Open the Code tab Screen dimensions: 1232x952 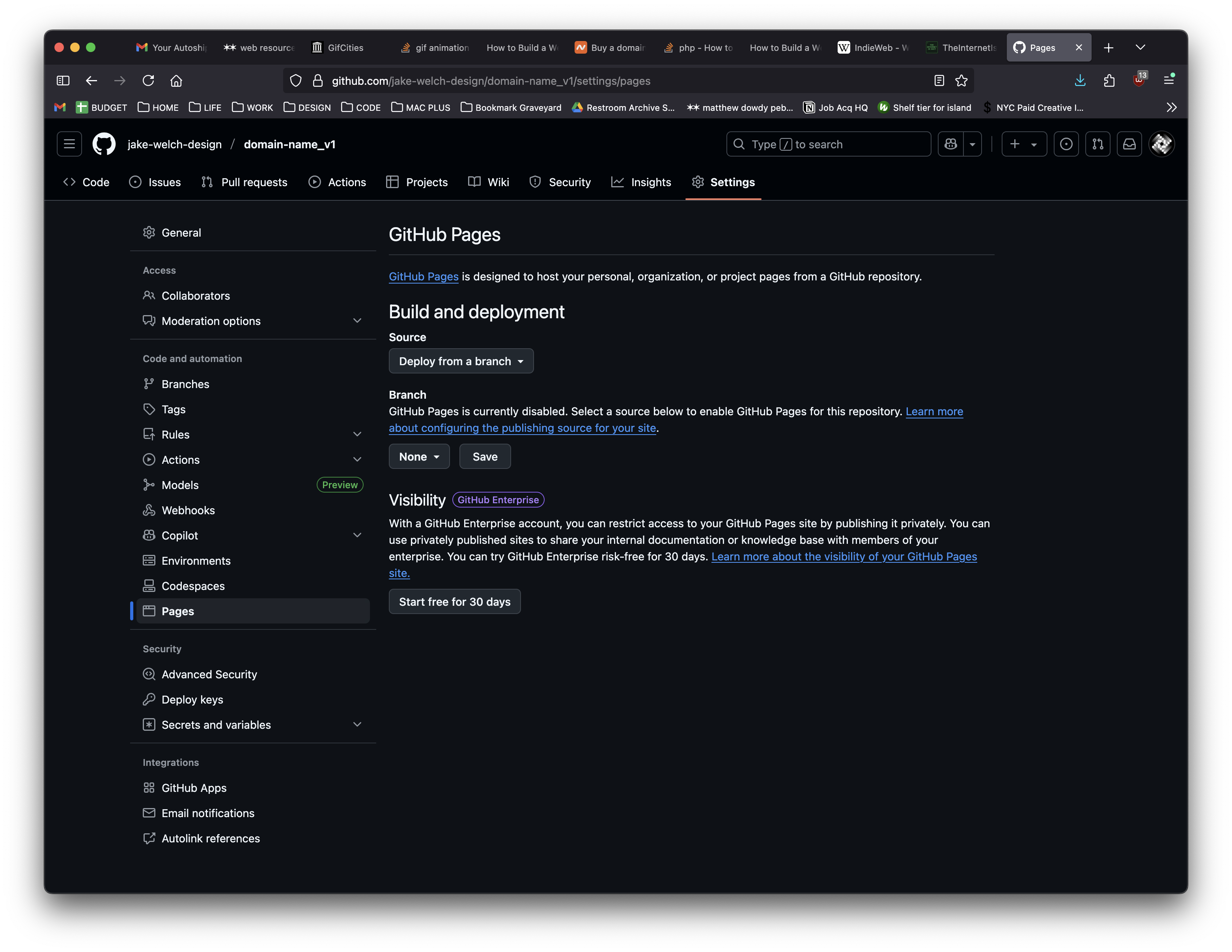[x=86, y=182]
